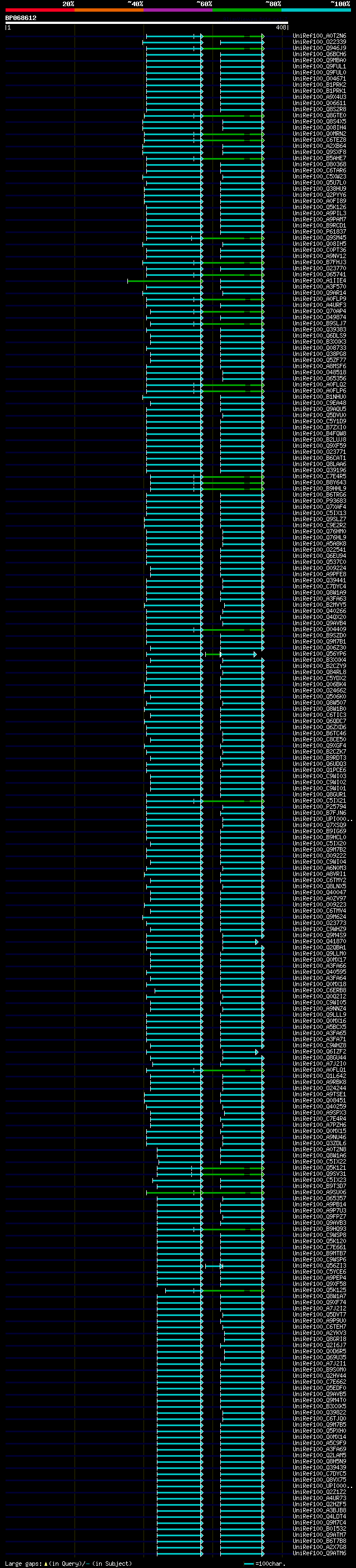The height and width of the screenshot is (1568, 356).
Task: Select the UniRef100_Q2HV44 label
Action: click(x=319, y=1376)
